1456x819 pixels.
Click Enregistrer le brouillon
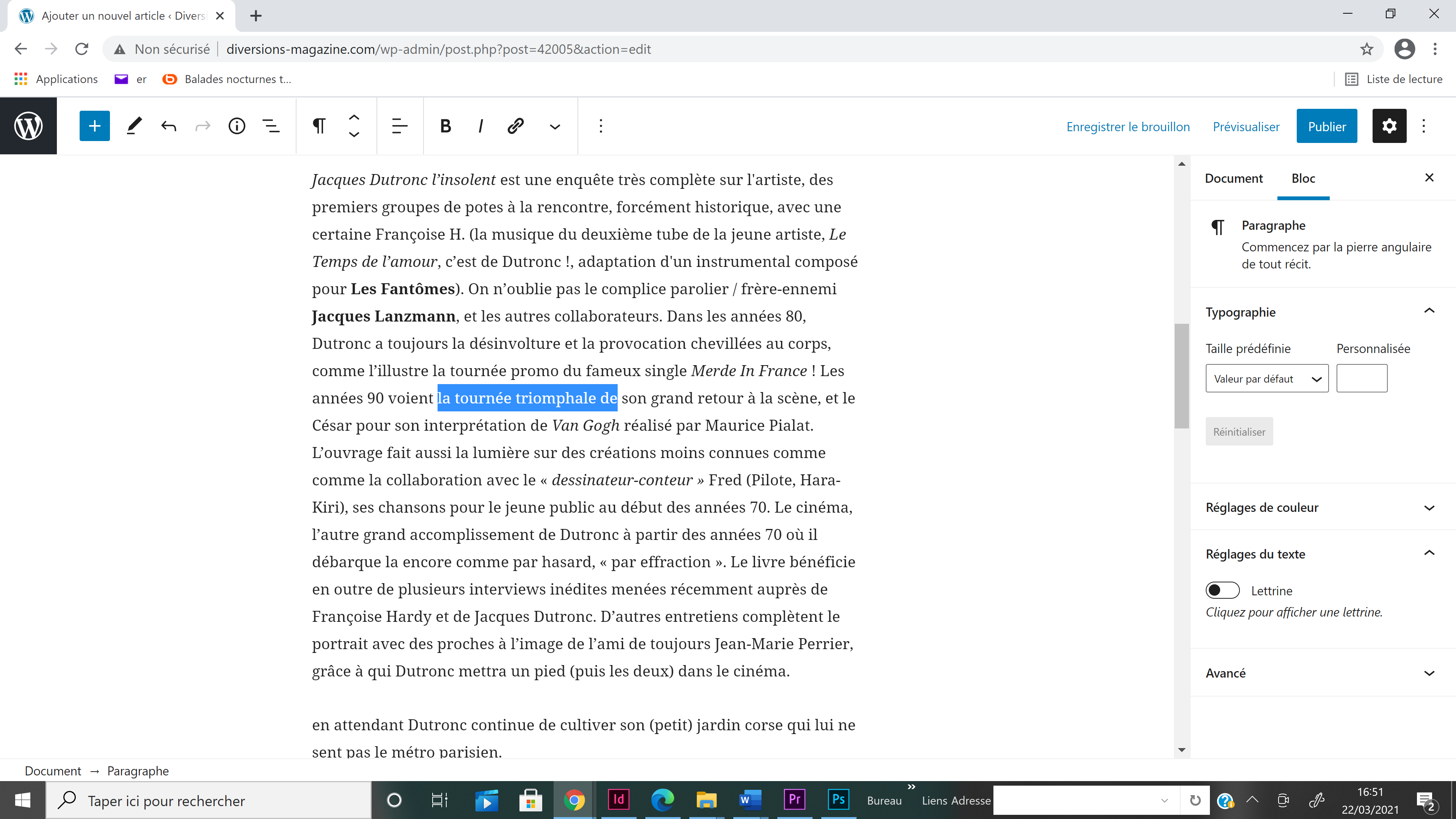[x=1128, y=127]
